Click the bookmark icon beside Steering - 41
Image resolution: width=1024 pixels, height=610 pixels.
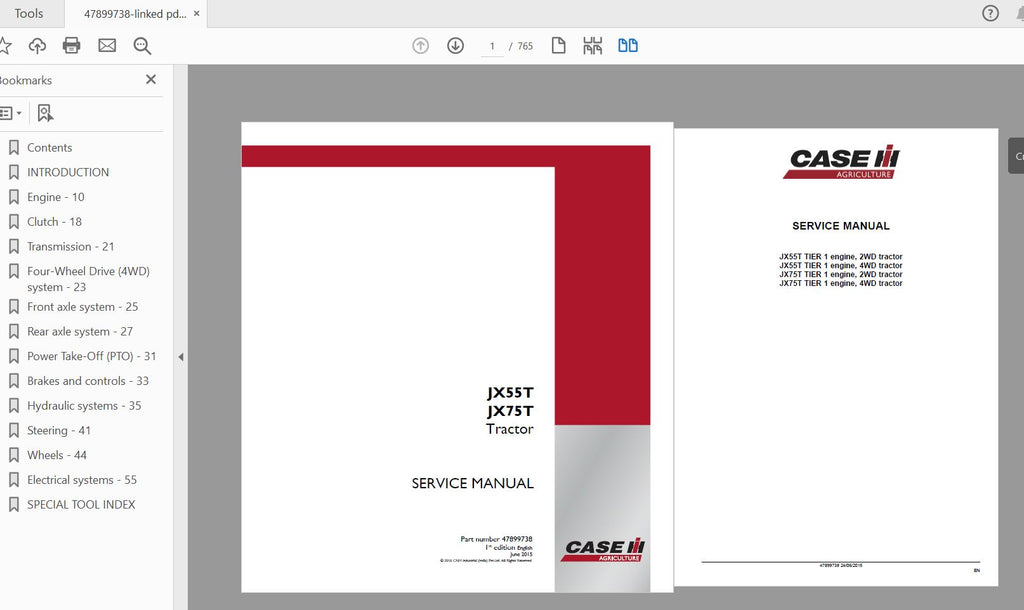click(14, 430)
